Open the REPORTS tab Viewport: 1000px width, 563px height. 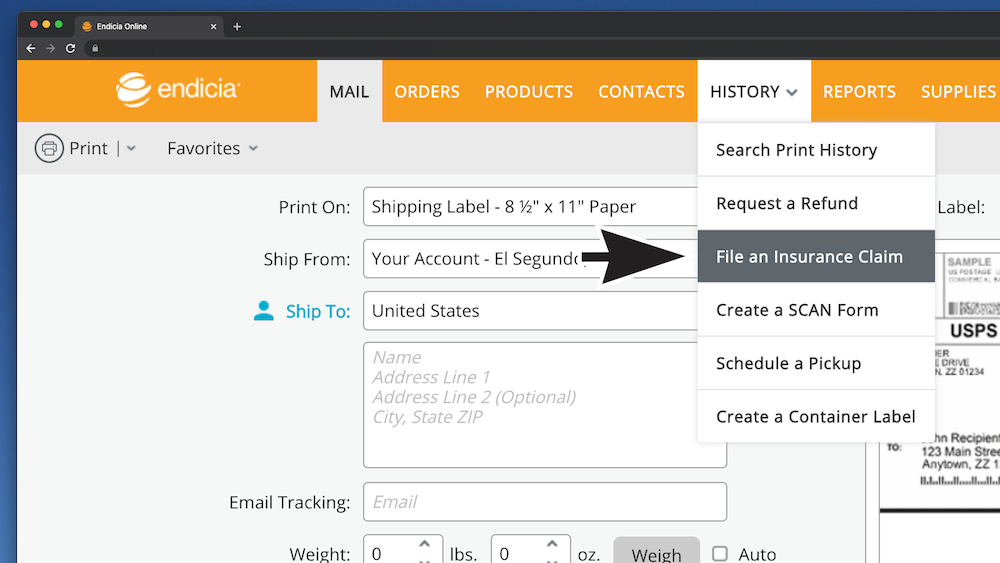[x=859, y=92]
